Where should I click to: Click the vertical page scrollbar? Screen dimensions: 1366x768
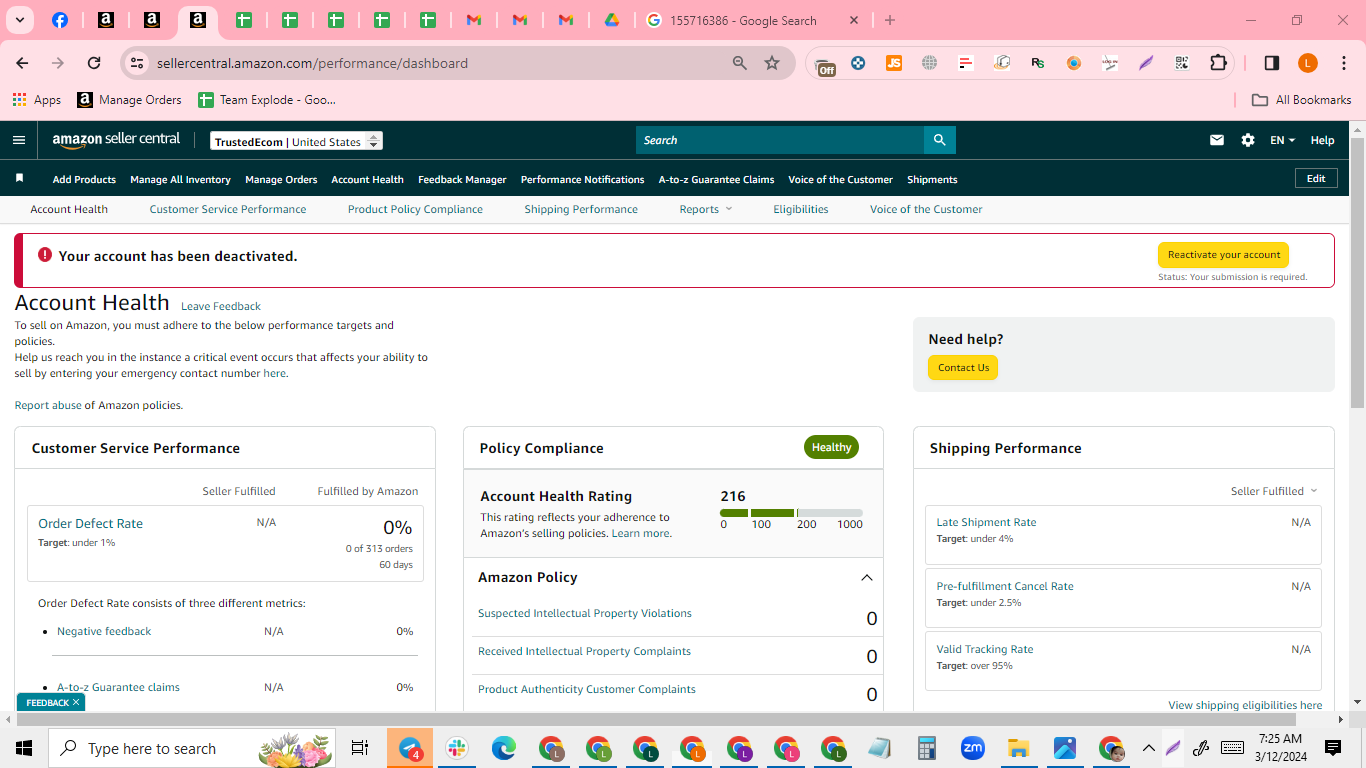coord(1357,272)
